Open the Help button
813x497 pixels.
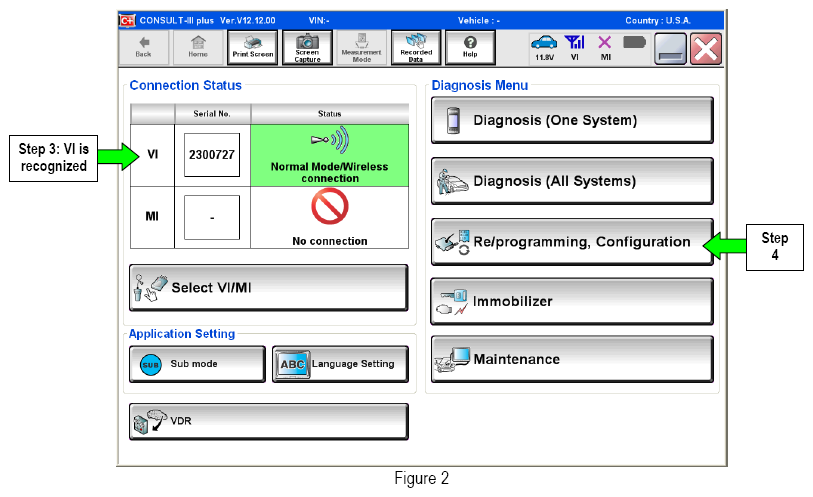[x=470, y=48]
